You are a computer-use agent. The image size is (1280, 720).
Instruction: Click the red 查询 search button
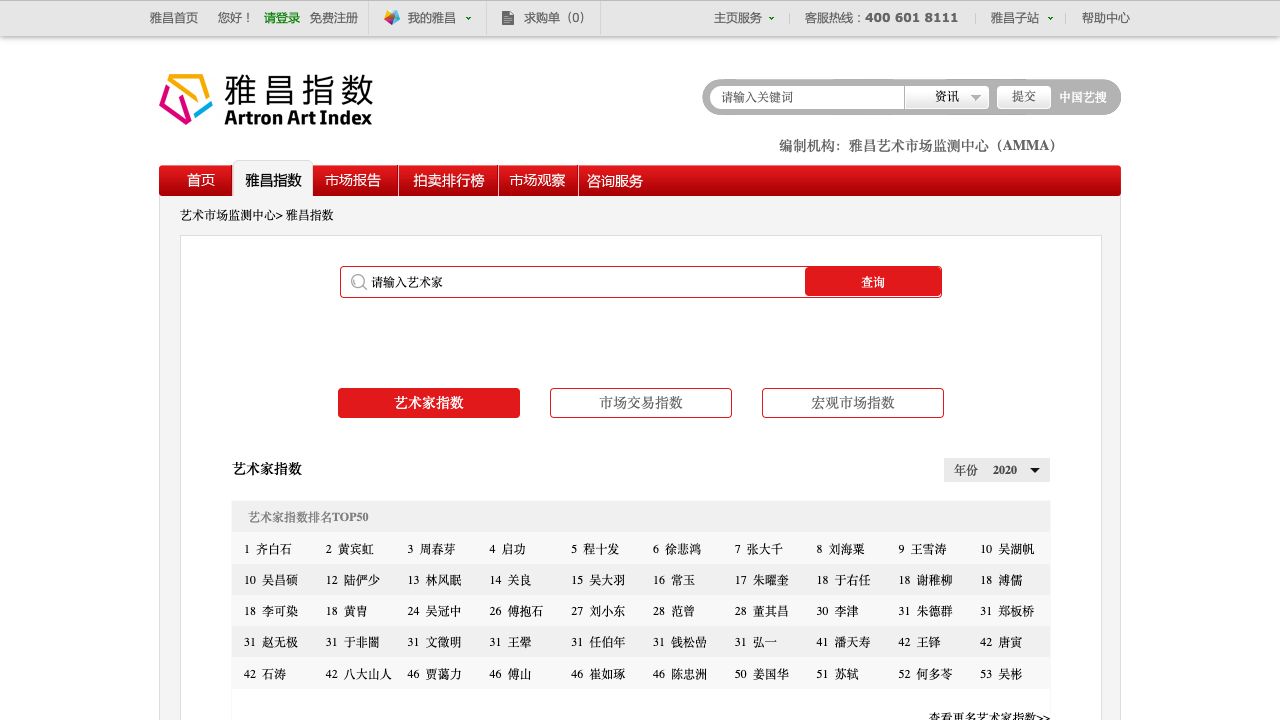(x=873, y=282)
